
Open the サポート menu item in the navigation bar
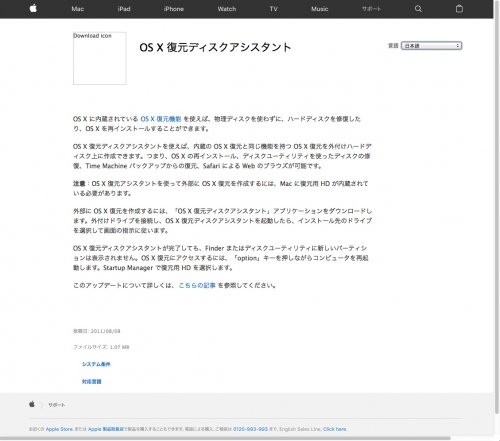(371, 9)
